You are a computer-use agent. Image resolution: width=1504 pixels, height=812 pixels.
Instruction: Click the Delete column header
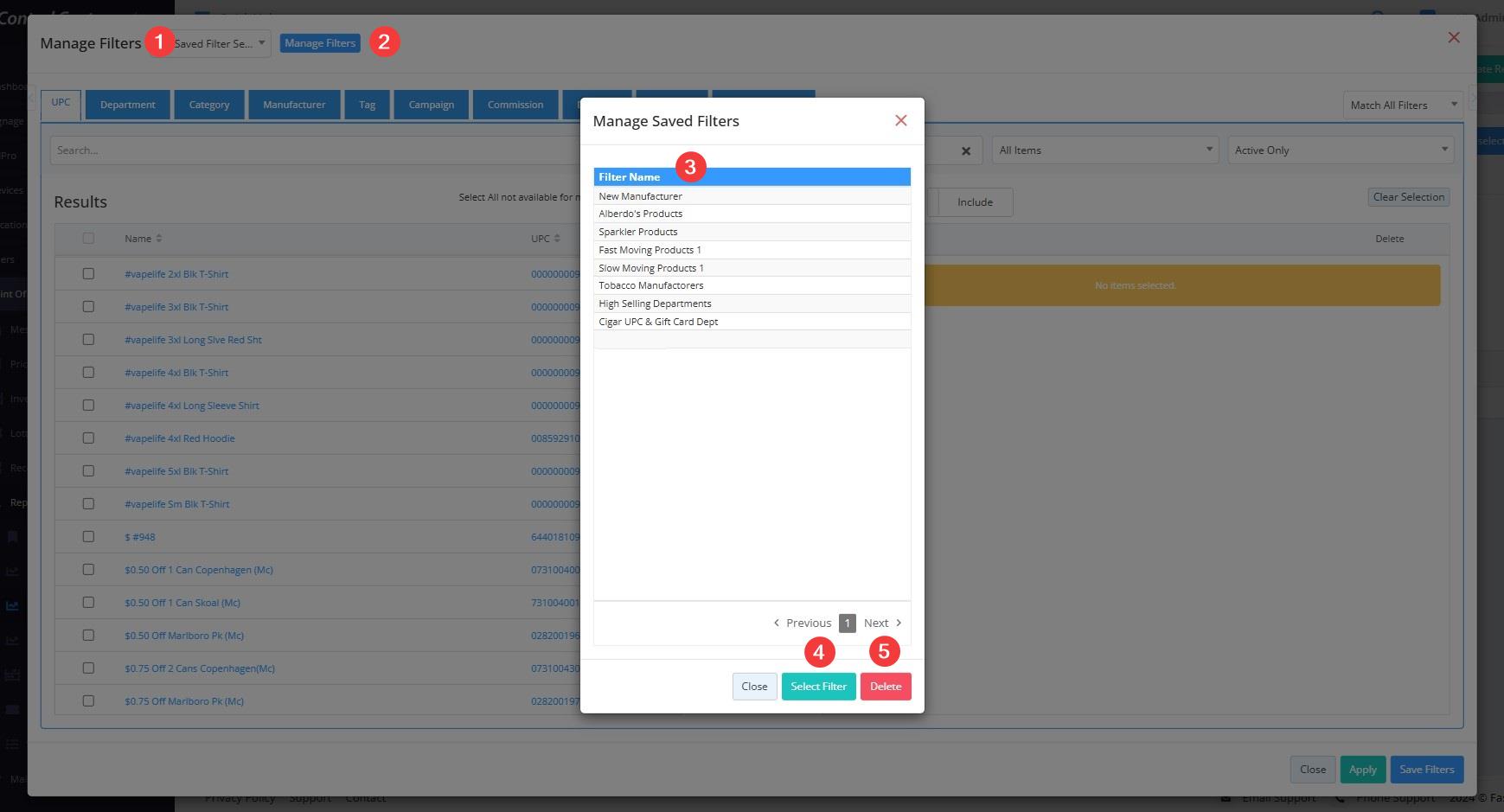(x=1389, y=239)
